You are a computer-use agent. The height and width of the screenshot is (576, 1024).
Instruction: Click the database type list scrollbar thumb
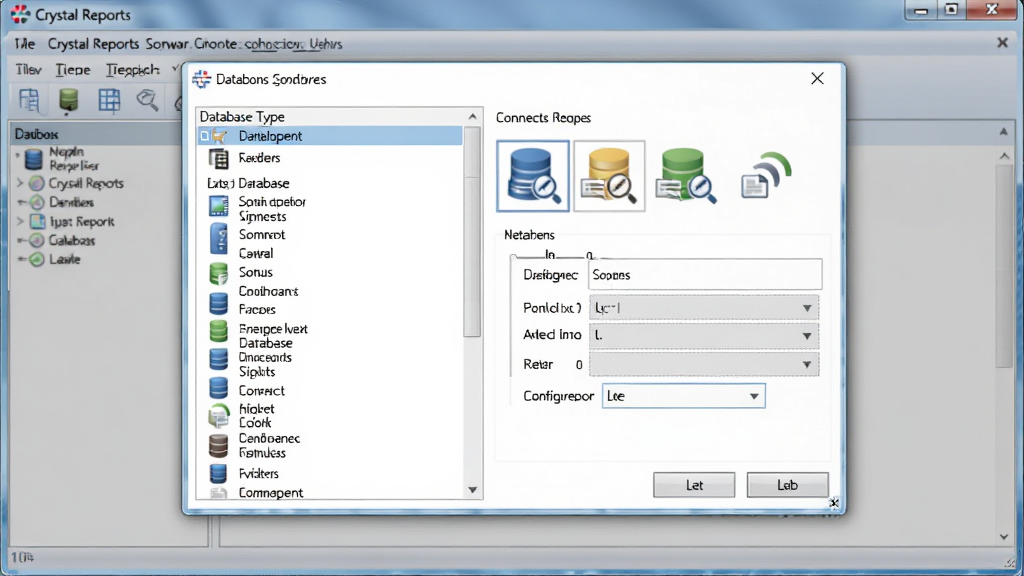click(472, 232)
